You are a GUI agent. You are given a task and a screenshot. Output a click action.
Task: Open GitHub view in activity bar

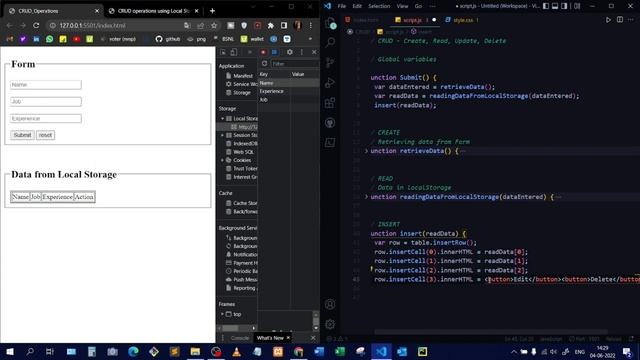(330, 122)
